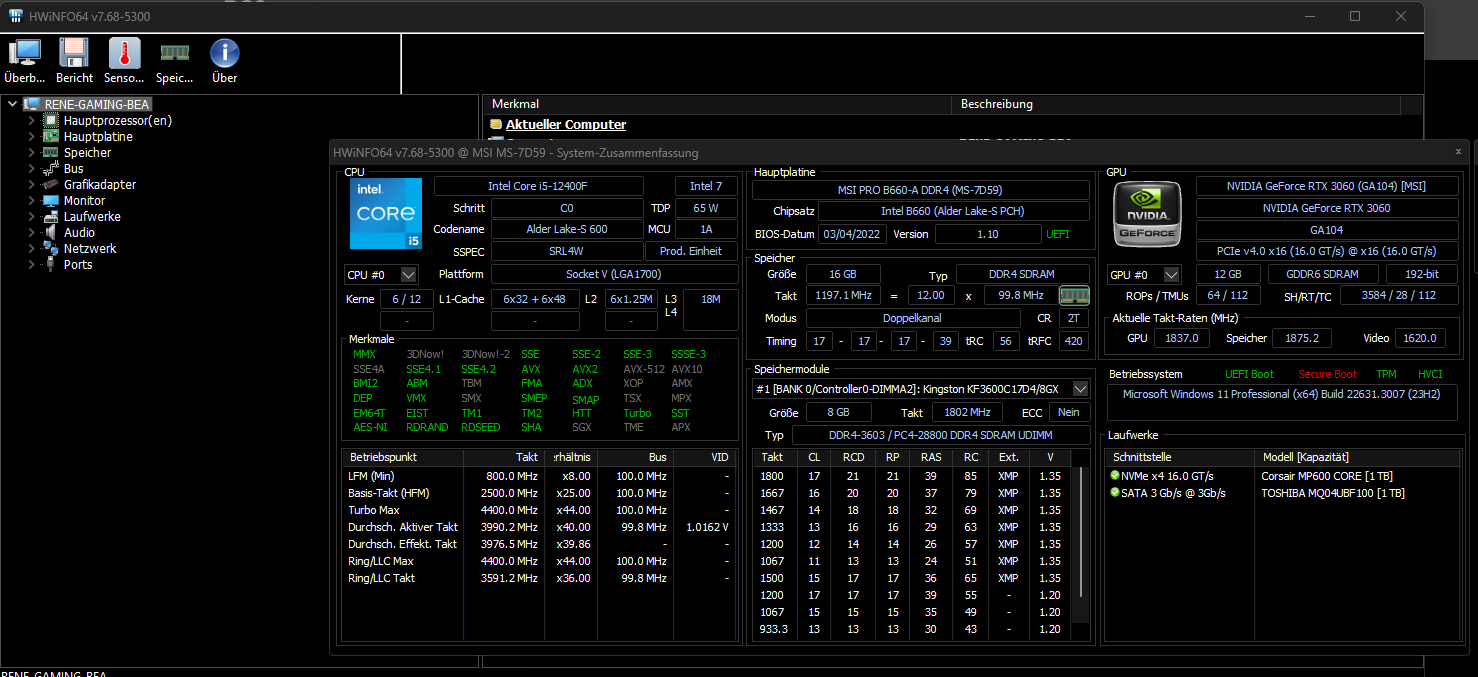Screen dimensions: 1478x677
Task: Click the TPM status label
Action: [x=1386, y=374]
